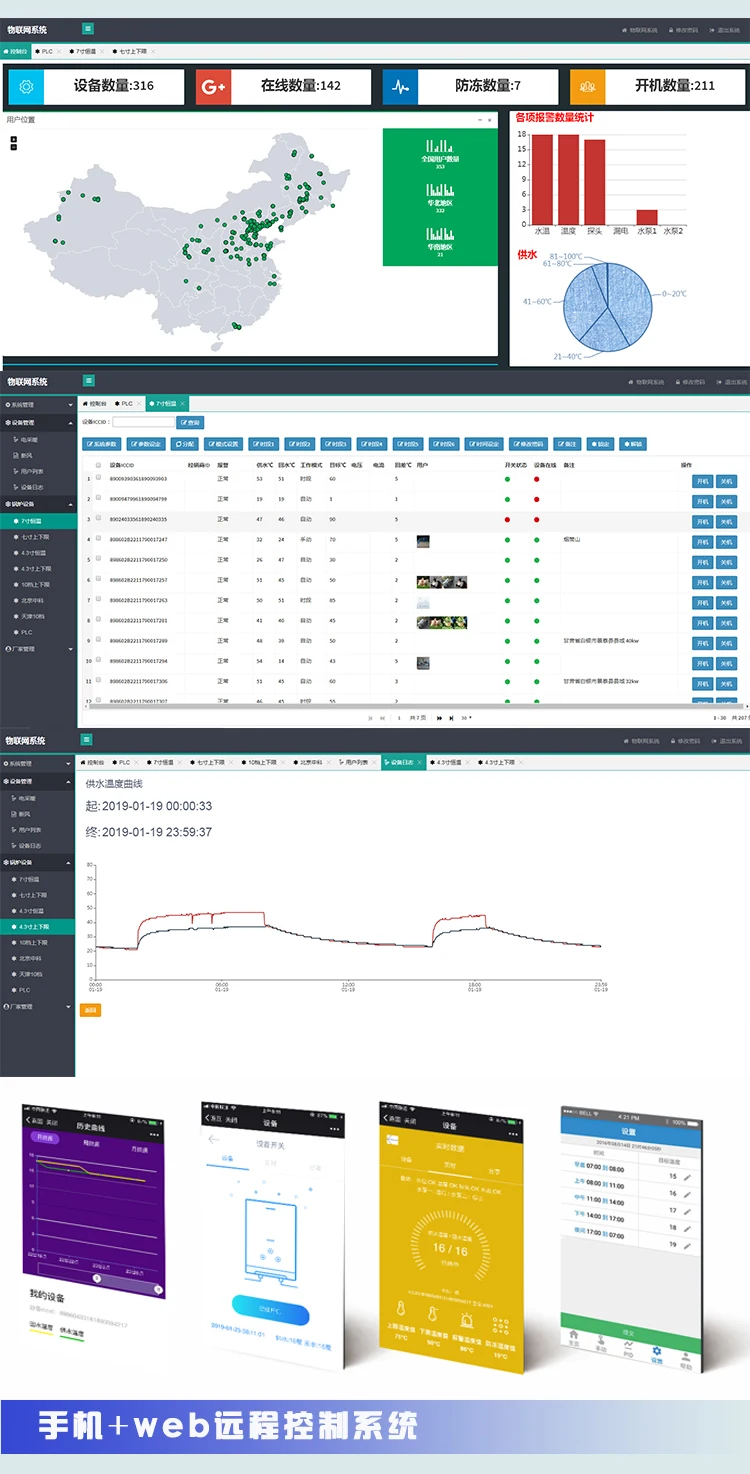Tick the select-all checkbox in the table header

pyautogui.click(x=98, y=465)
